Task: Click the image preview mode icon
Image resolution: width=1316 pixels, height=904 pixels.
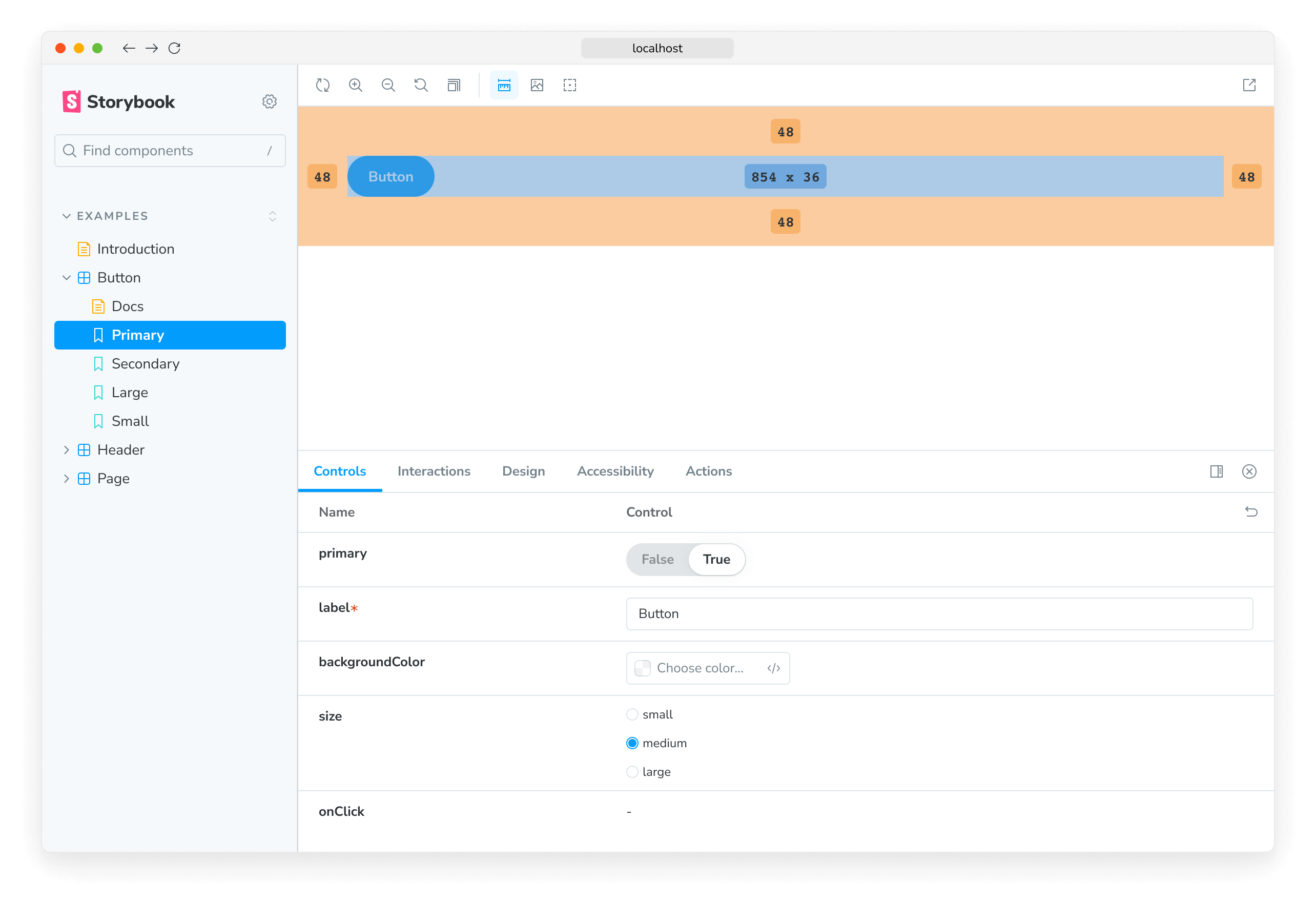Action: (538, 86)
